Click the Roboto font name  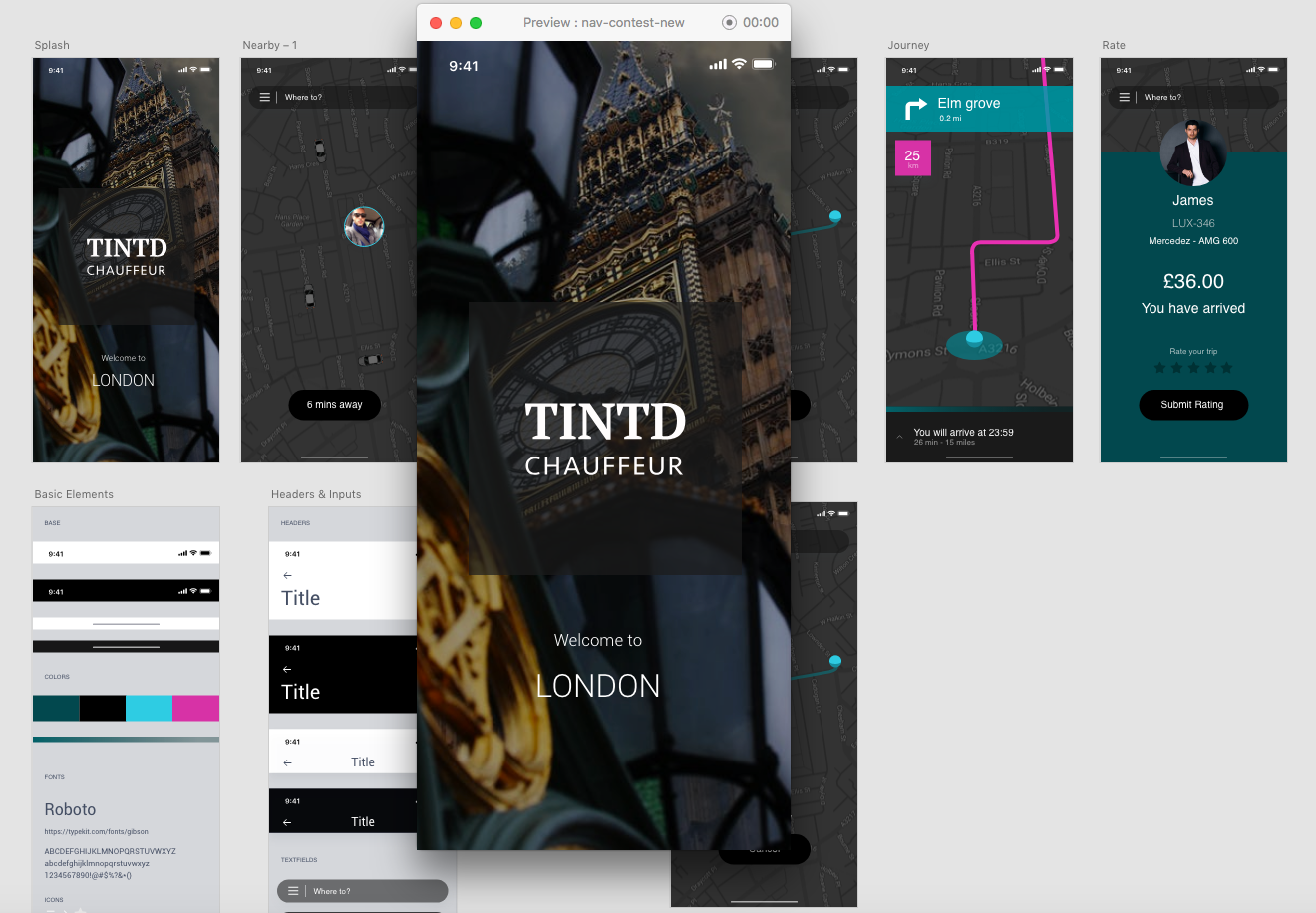point(70,809)
